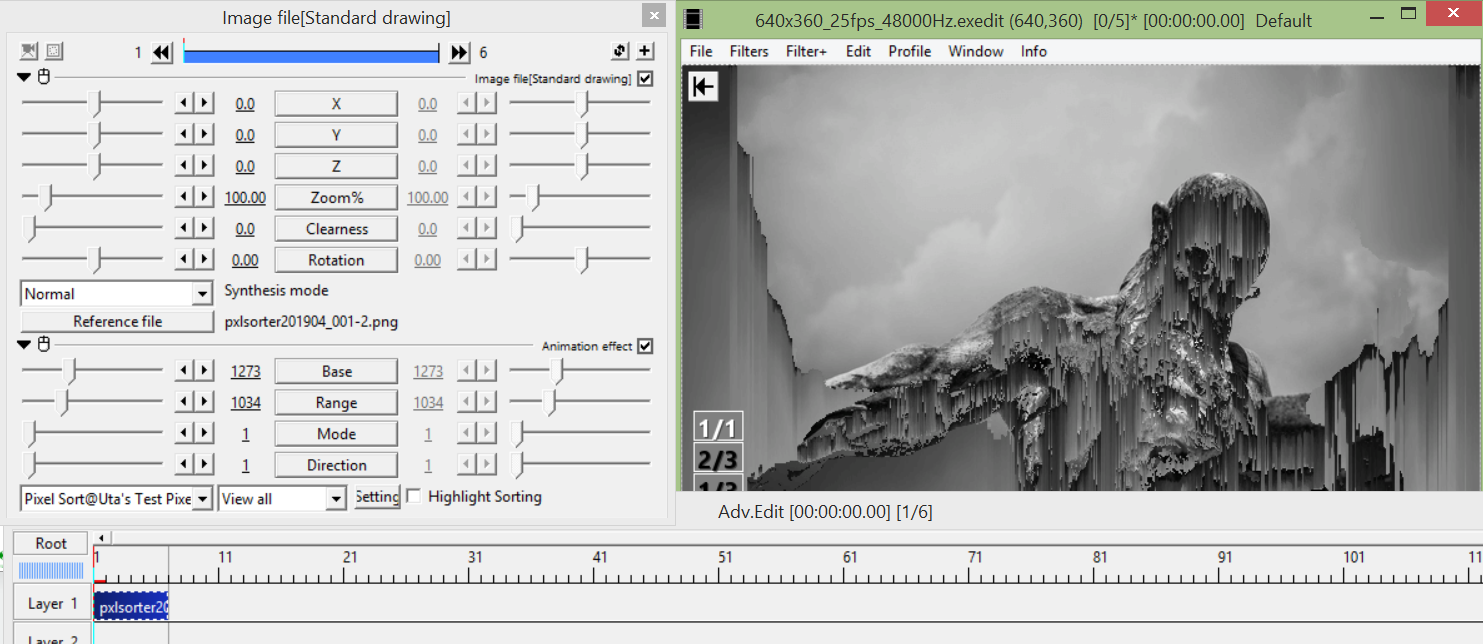Click the Mode parameter button
The height and width of the screenshot is (644, 1483).
point(336,434)
